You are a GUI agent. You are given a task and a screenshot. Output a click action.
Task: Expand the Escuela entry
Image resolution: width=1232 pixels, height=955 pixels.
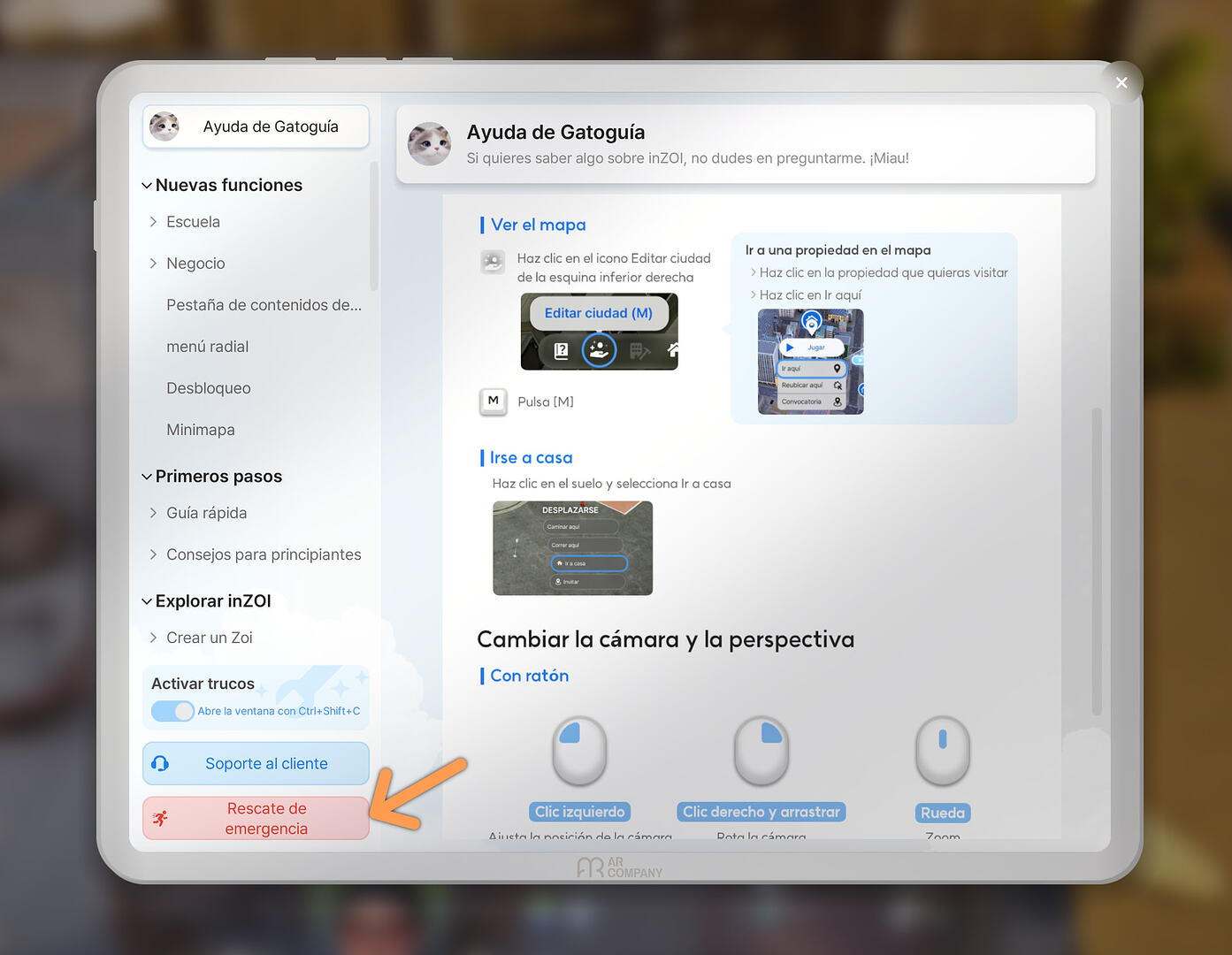pyautogui.click(x=153, y=222)
